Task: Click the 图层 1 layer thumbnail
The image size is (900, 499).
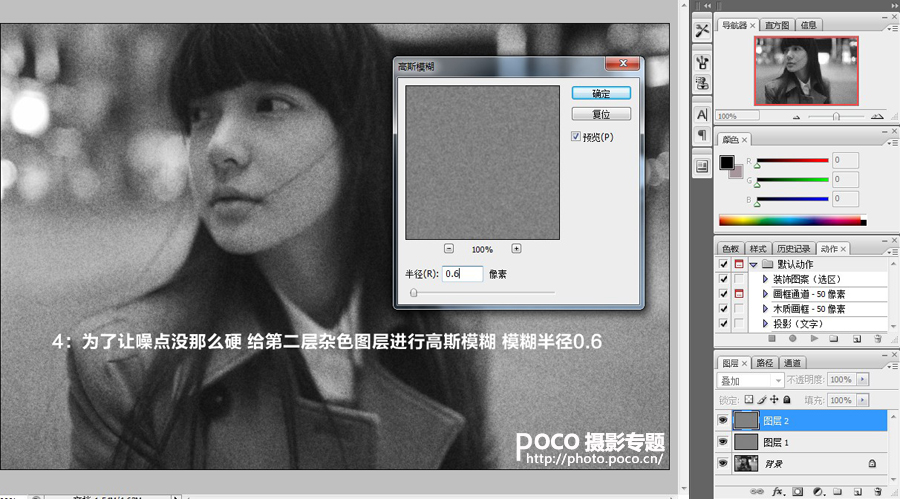Action: (x=746, y=442)
